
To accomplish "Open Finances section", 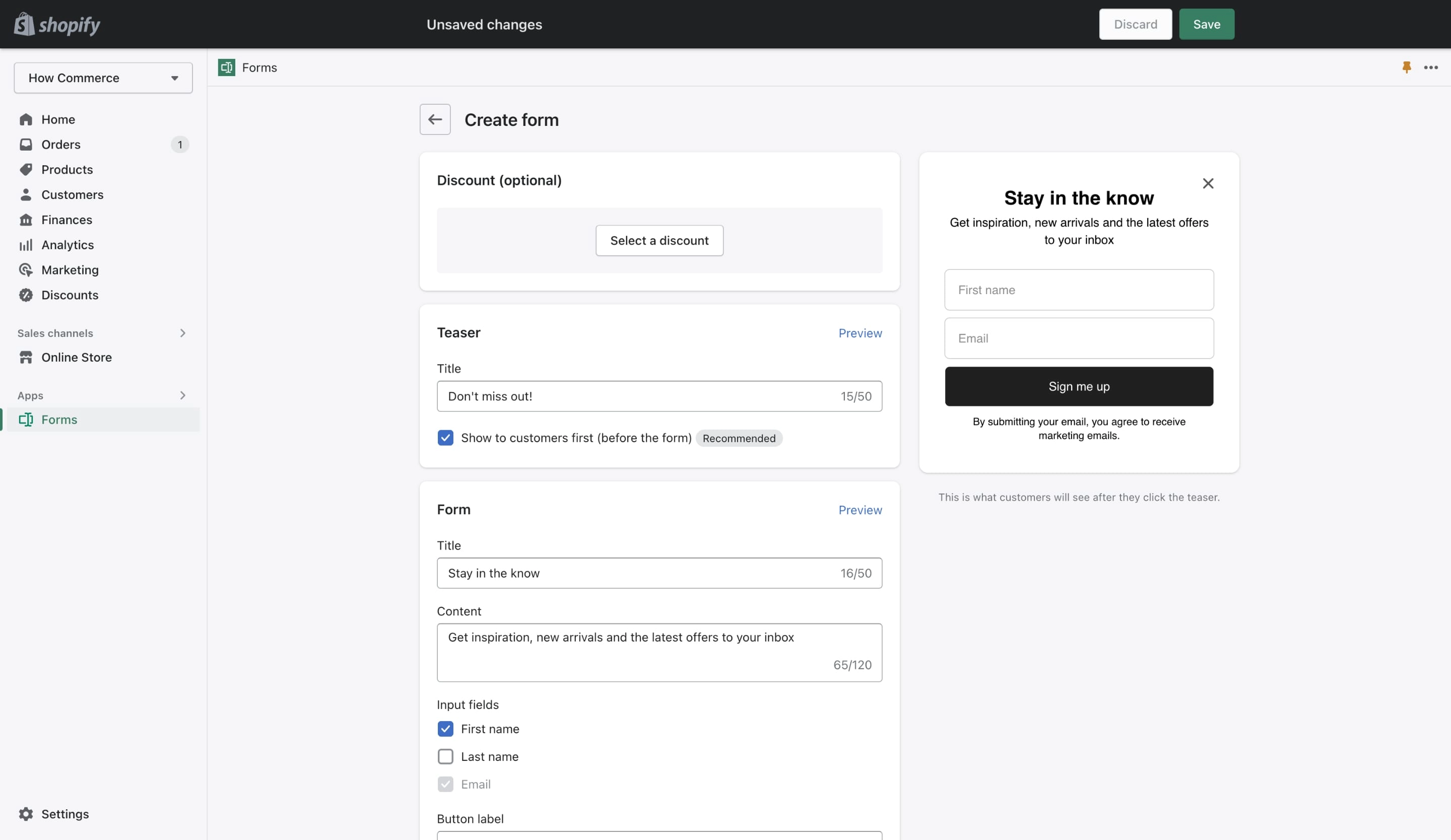I will (x=67, y=220).
